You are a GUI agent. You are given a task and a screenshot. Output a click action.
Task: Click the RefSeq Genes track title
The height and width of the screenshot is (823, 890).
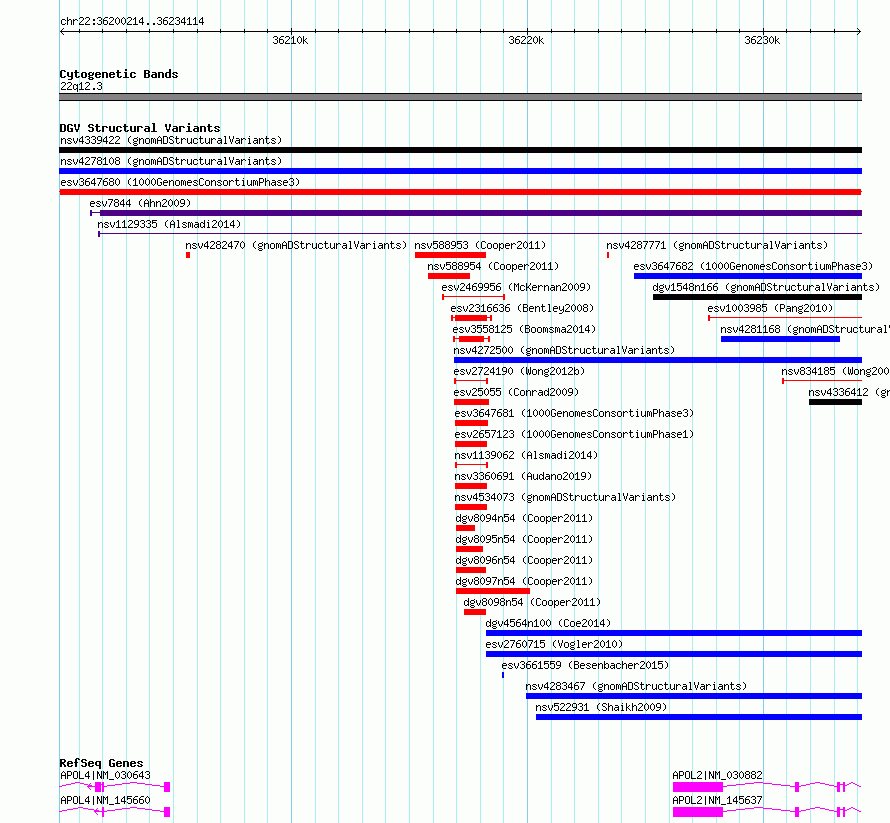(x=102, y=763)
